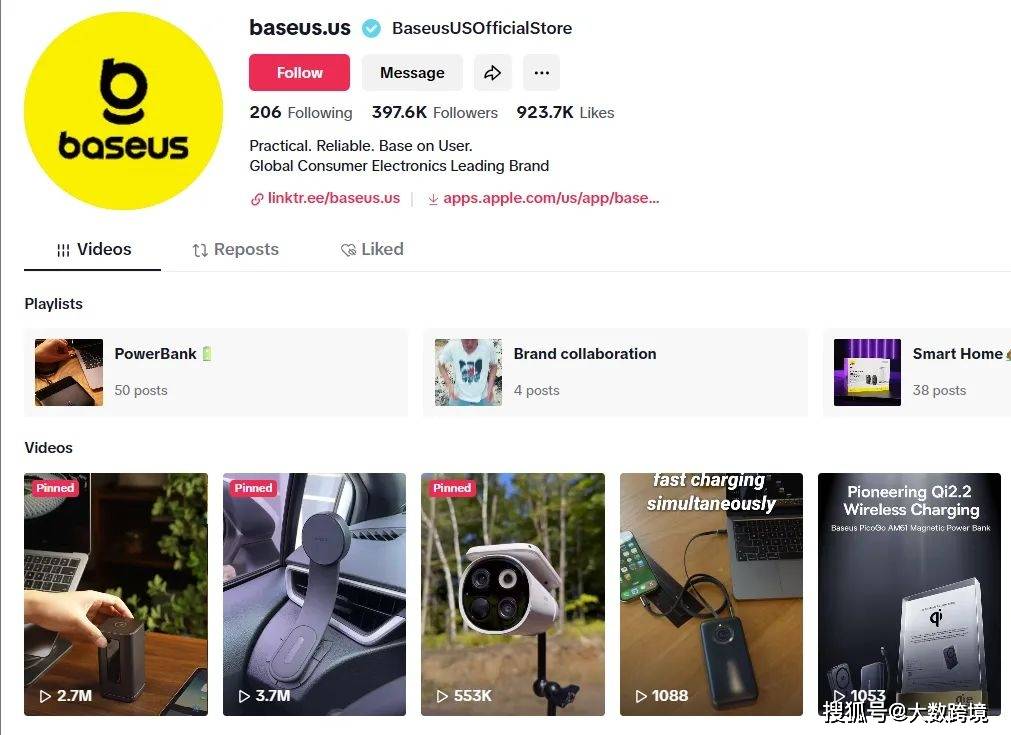Click the Reposts tab icon
The image size is (1011, 735).
[200, 250]
